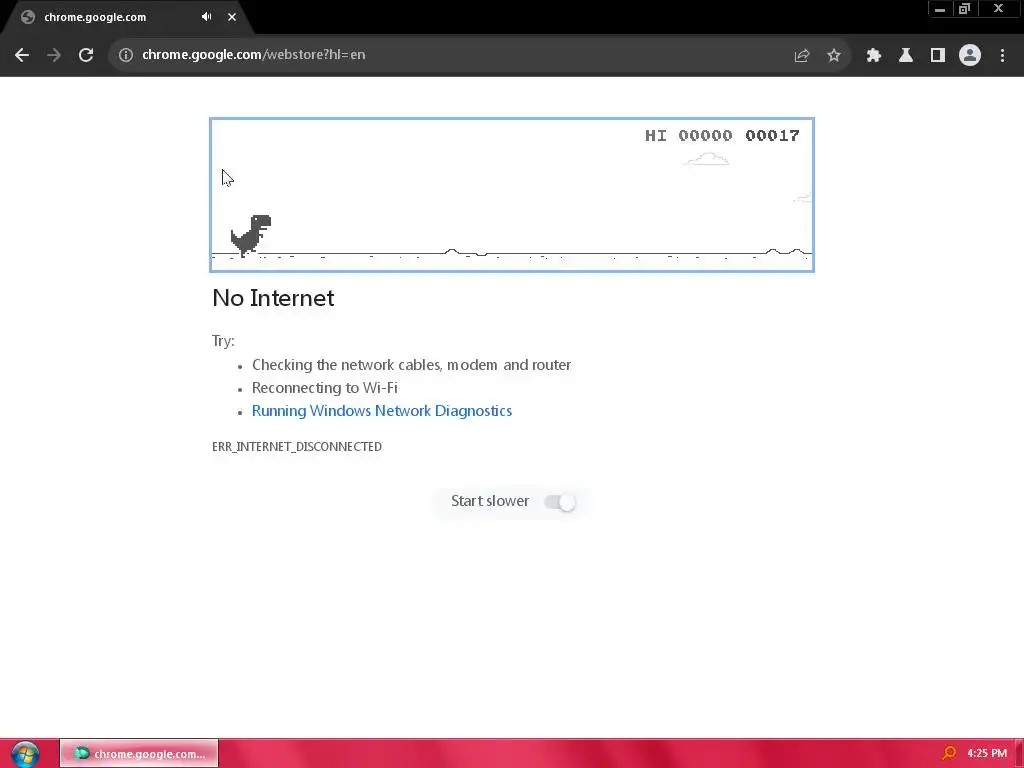Screen dimensions: 1024x768
Task: Click the forward navigation arrow
Action: (x=54, y=55)
